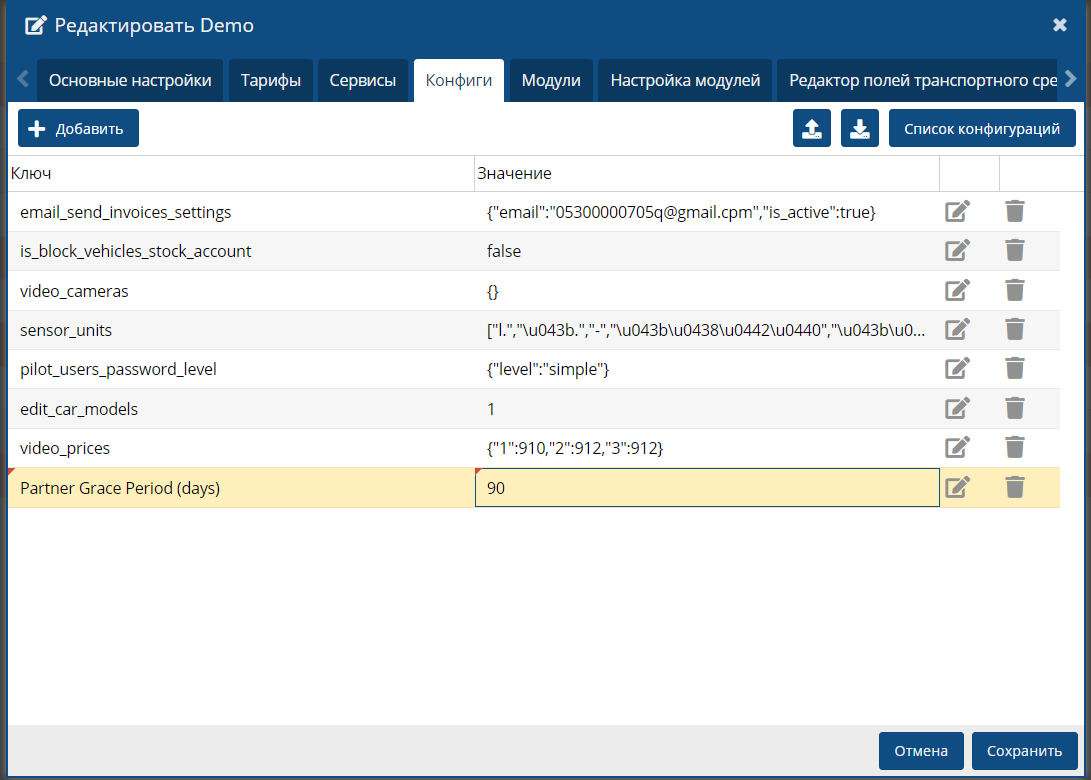This screenshot has width=1091, height=780.
Task: Open the Настройка модулей tab
Action: tap(685, 80)
